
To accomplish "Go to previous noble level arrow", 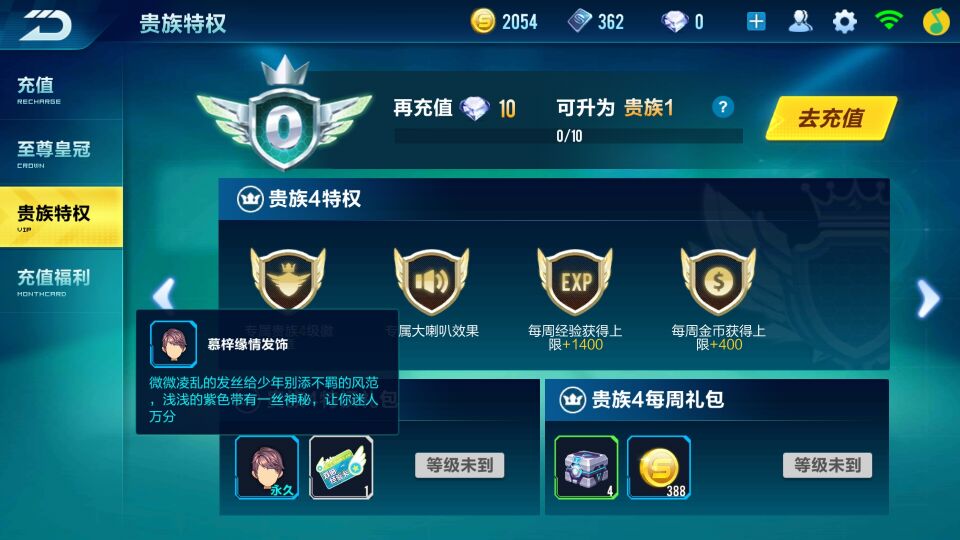I will (x=164, y=295).
